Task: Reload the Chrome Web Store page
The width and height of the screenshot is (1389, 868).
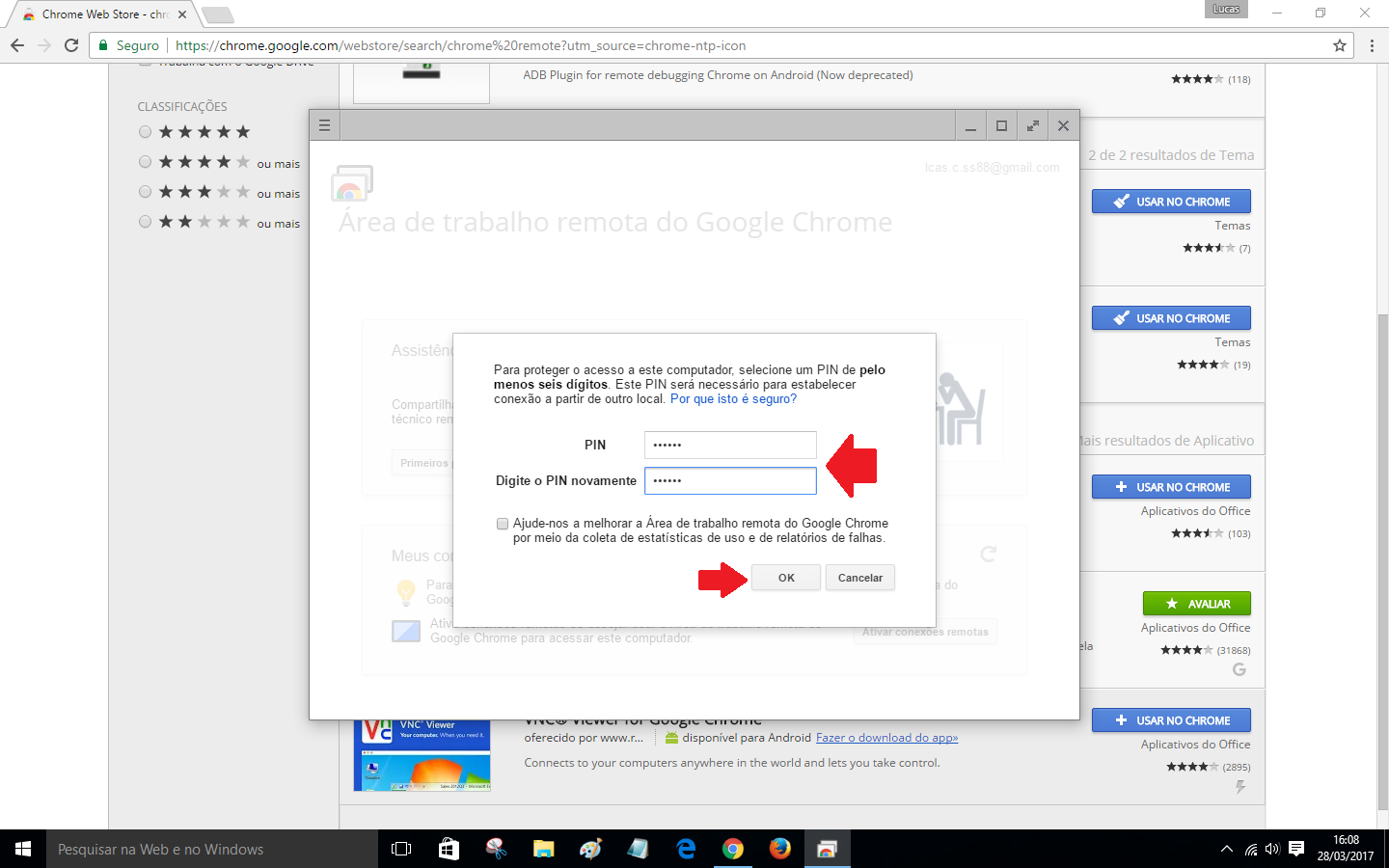Action: [71, 45]
